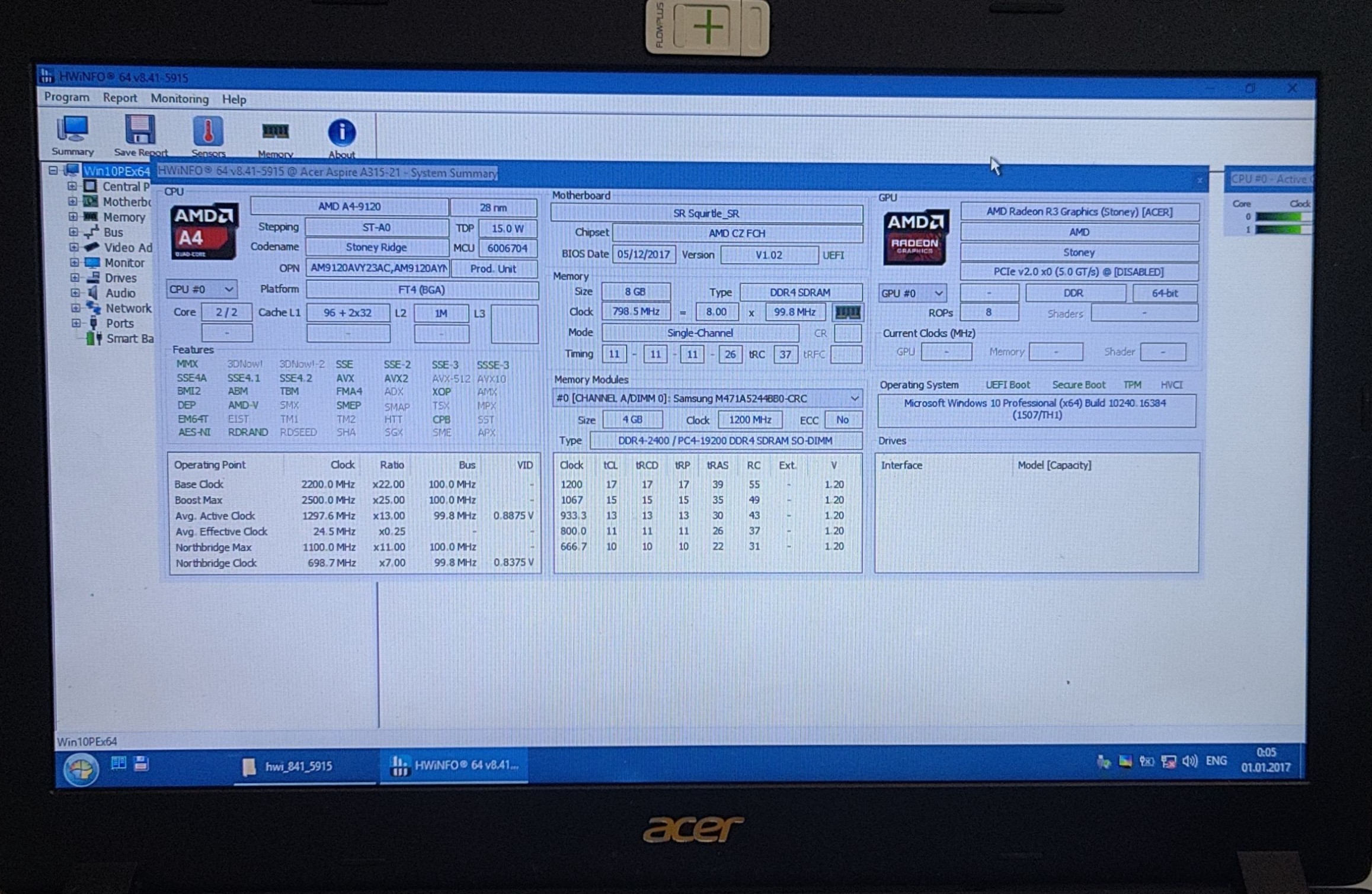Expand the Drives tree node

tap(75, 277)
